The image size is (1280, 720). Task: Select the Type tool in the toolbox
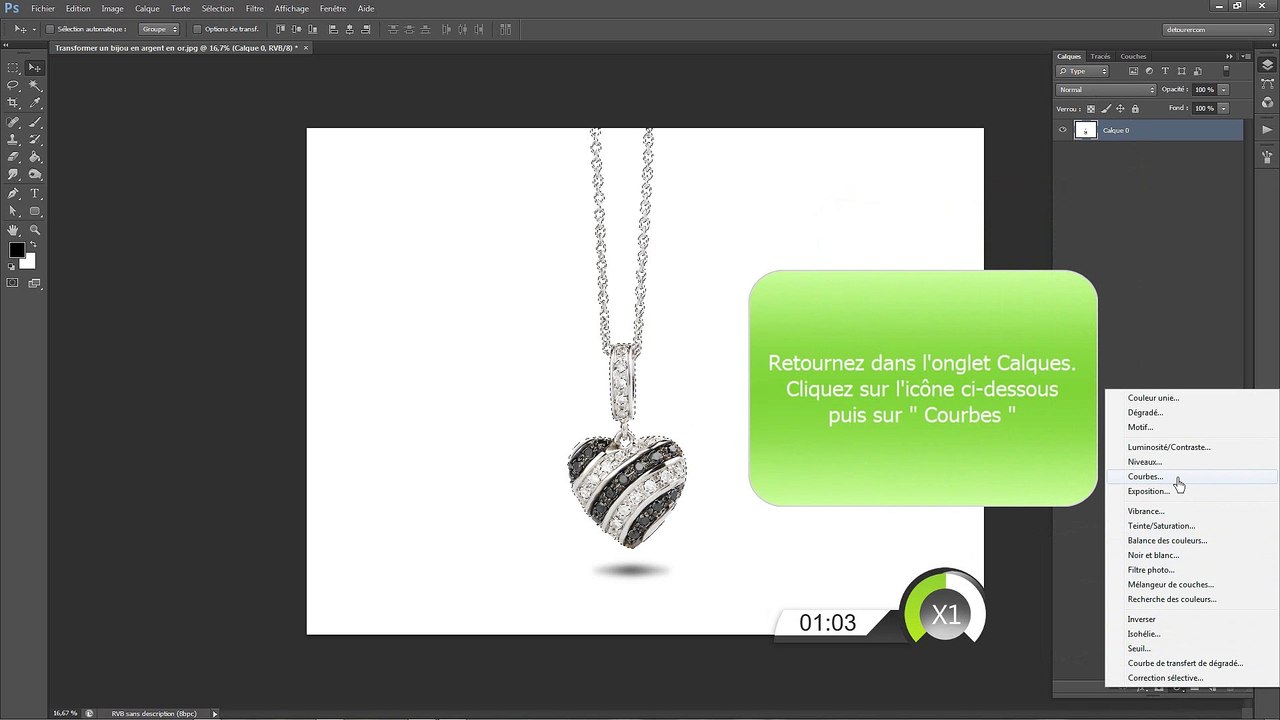35,193
